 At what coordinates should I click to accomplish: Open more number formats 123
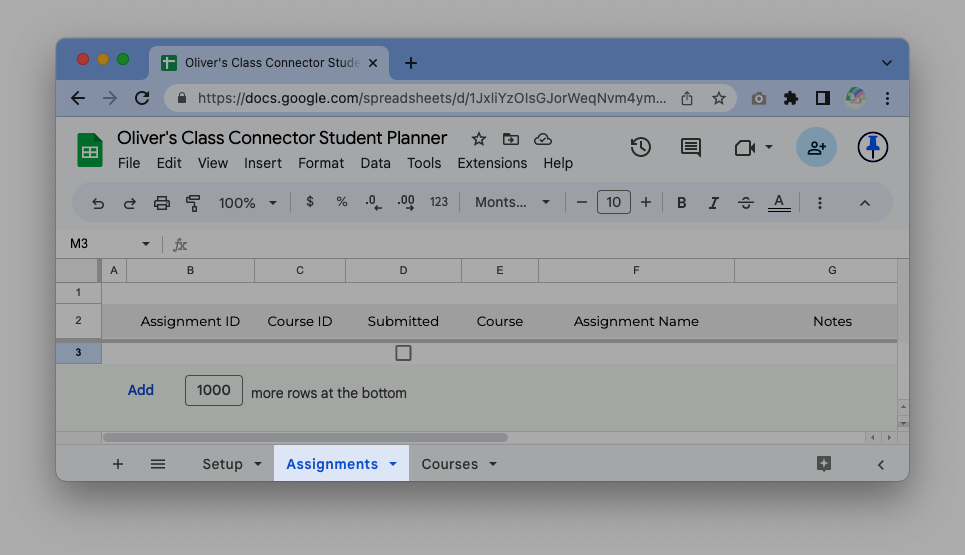click(439, 202)
